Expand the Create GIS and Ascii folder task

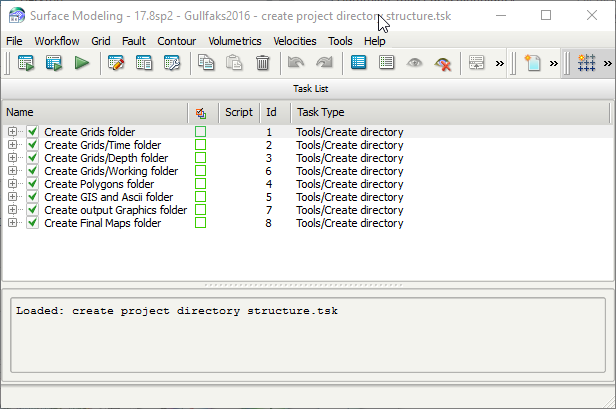click(13, 197)
